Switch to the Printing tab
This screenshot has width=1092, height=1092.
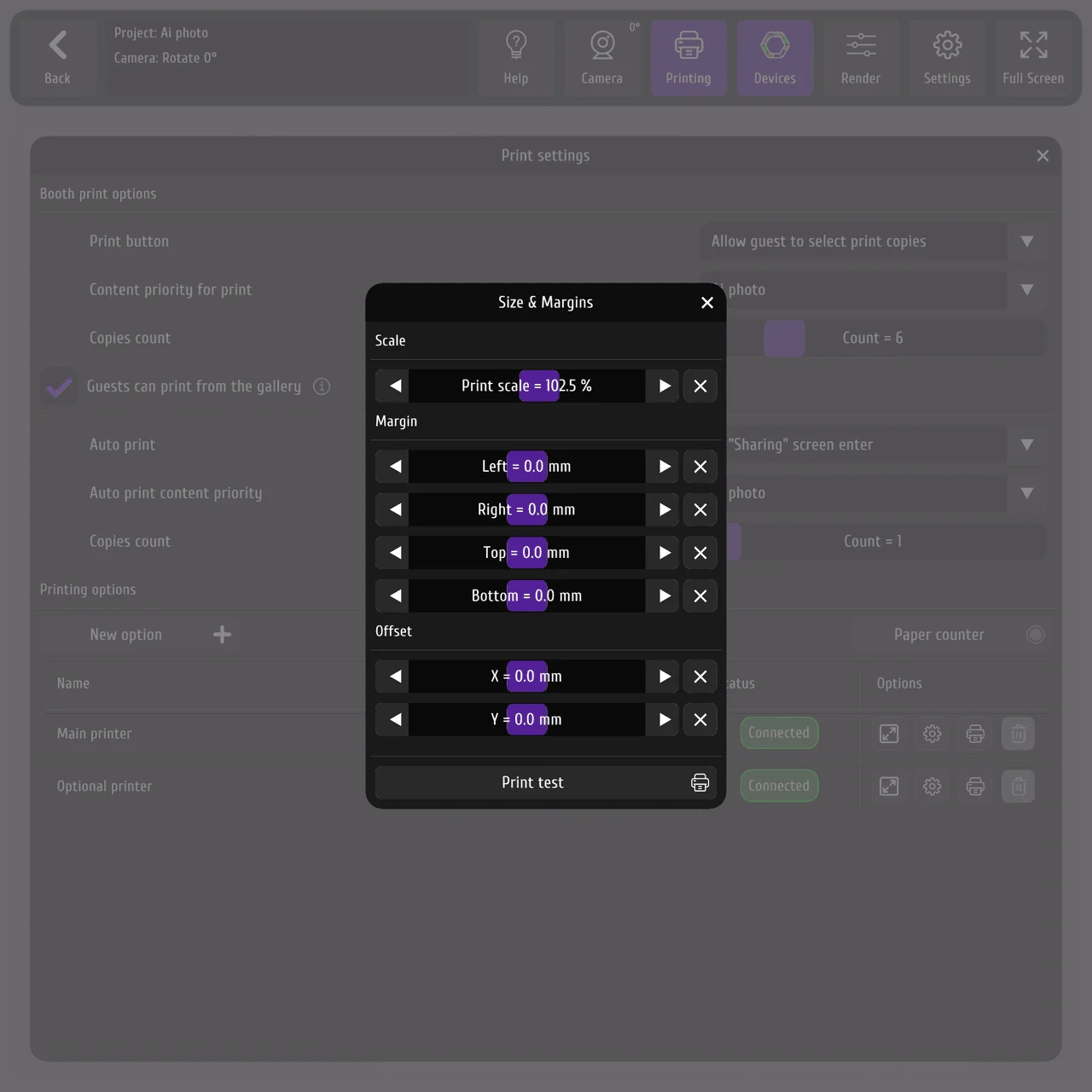tap(688, 57)
